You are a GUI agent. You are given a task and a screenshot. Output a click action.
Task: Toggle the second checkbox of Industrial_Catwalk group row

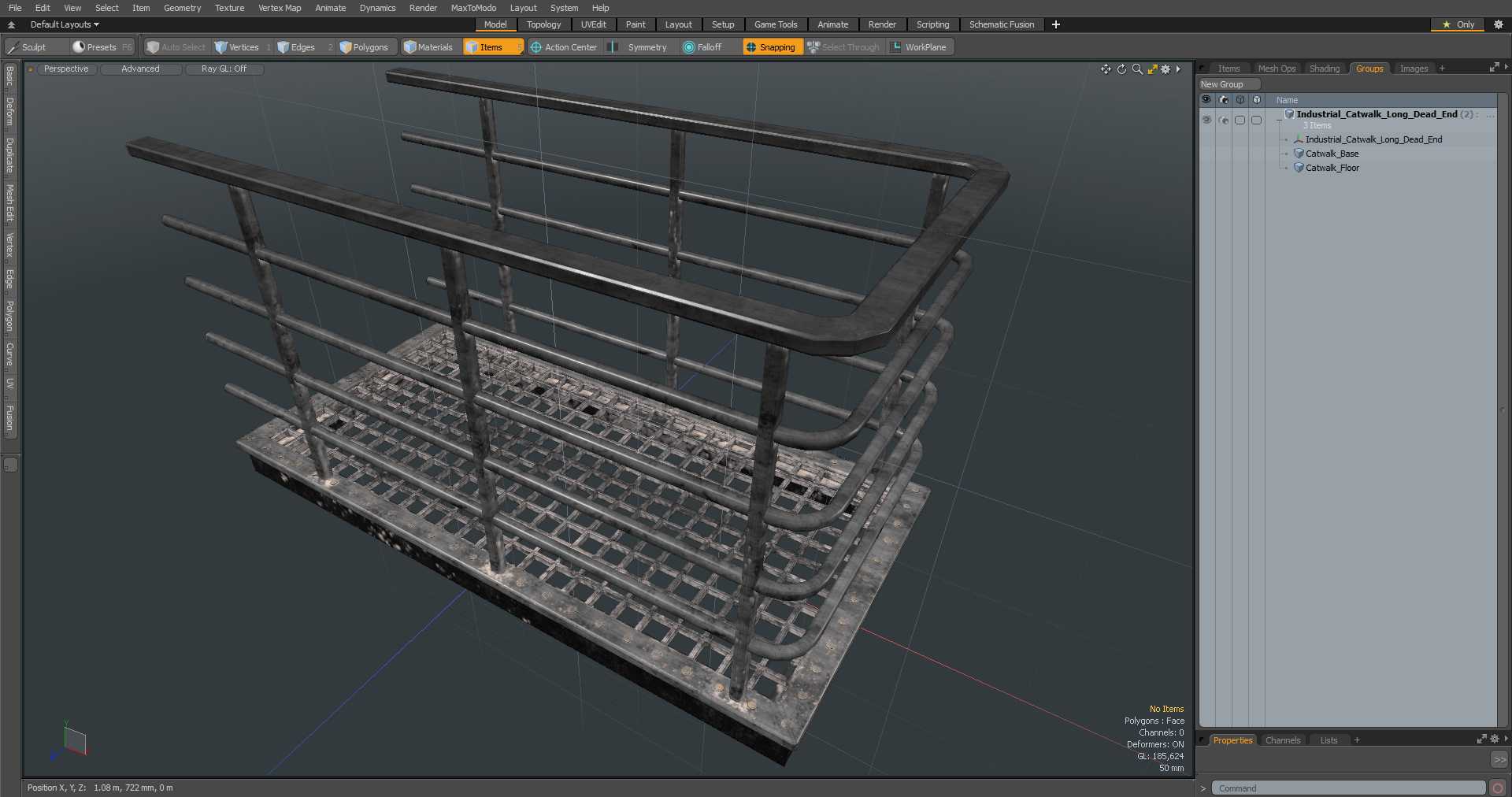click(1257, 120)
